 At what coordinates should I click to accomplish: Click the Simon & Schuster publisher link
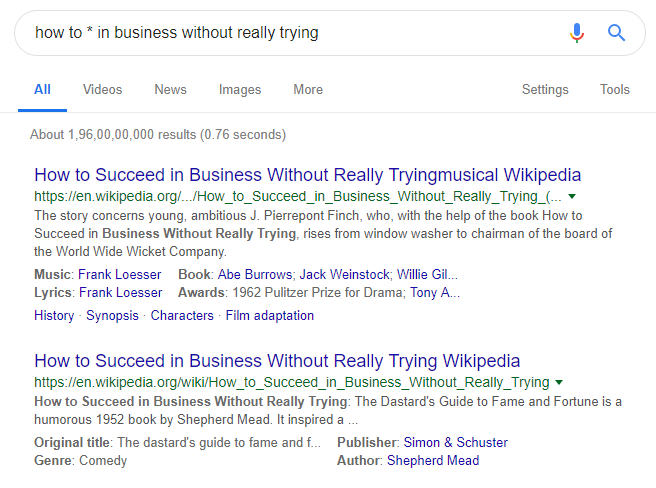[x=455, y=442]
